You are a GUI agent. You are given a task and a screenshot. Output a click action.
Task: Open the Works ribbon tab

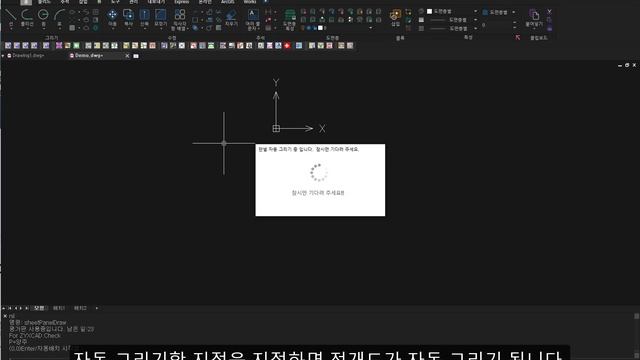click(x=249, y=2)
